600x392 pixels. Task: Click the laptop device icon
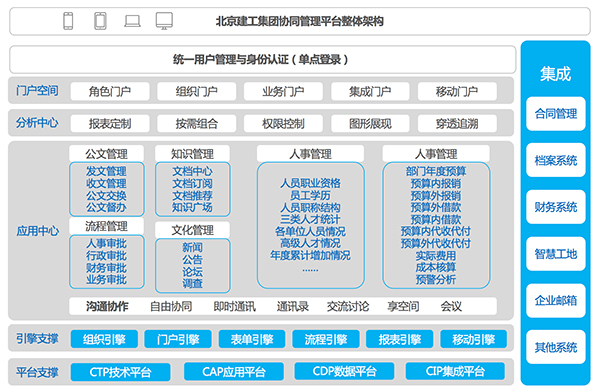coord(132,21)
